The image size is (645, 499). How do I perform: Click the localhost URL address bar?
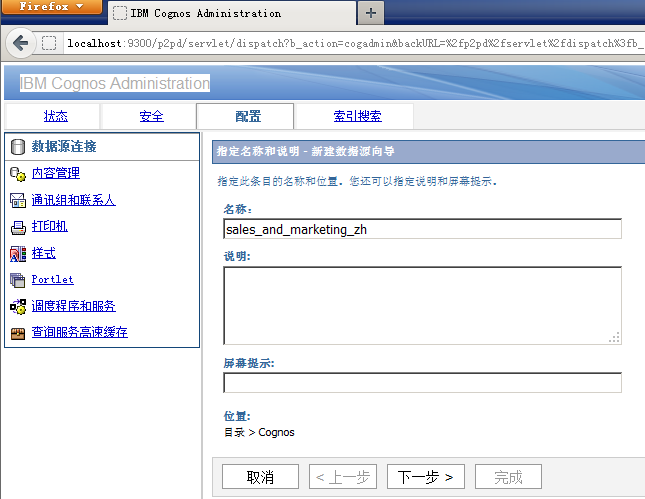coord(354,43)
